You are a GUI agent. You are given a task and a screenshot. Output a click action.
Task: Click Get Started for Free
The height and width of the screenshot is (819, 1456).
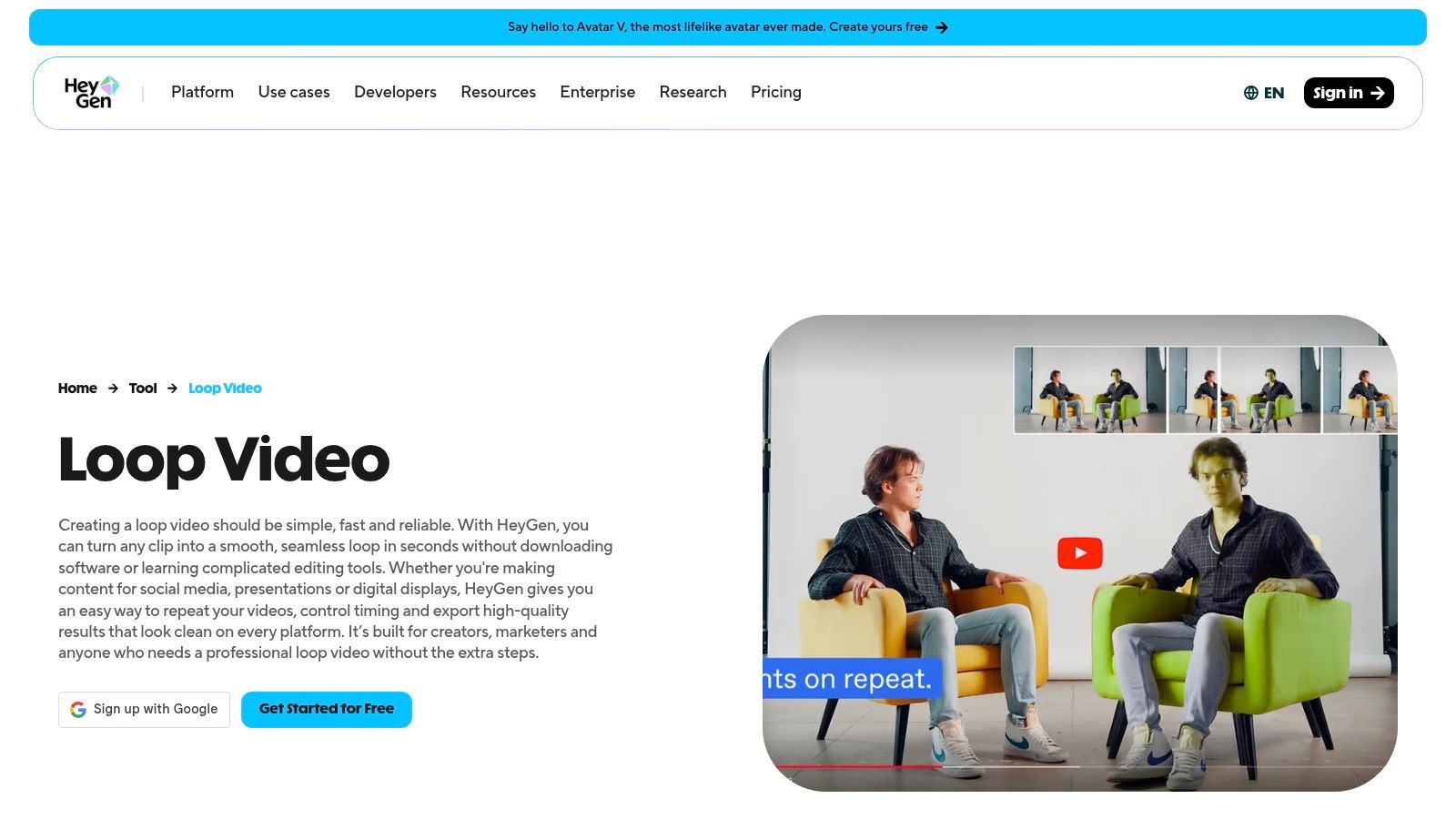coord(327,710)
